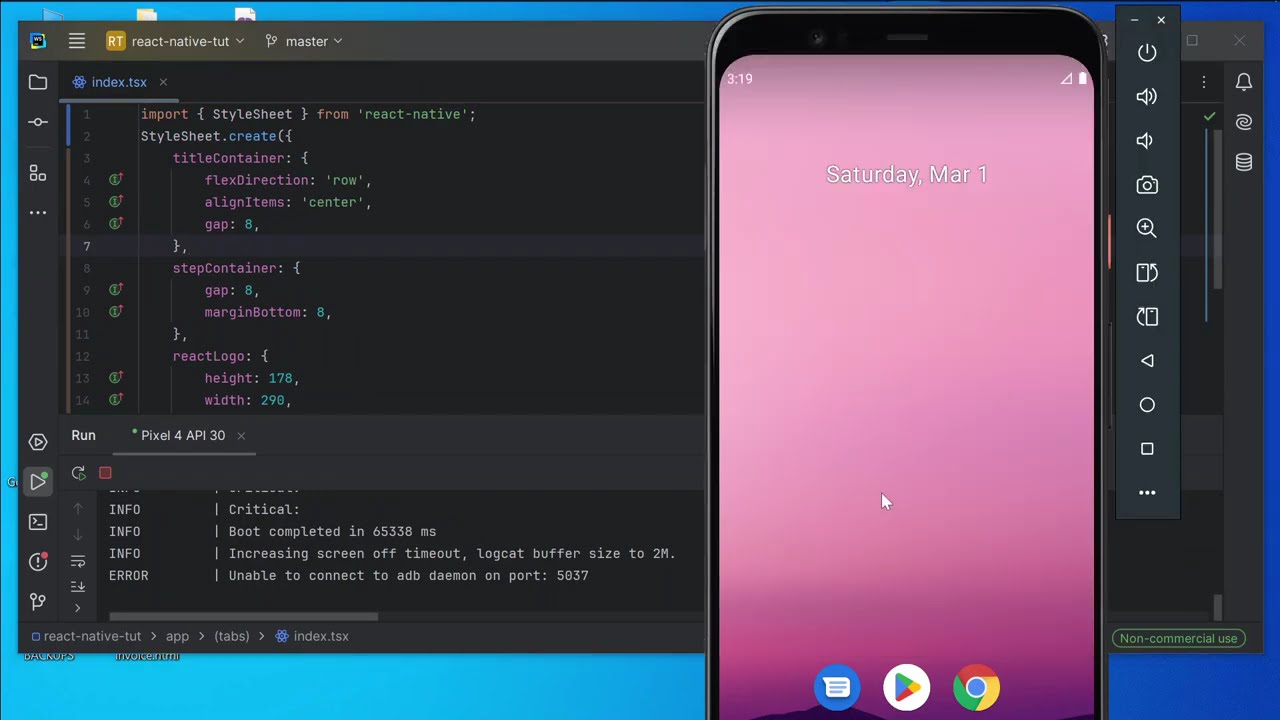Toggle scroll to end in Run console

click(78, 586)
